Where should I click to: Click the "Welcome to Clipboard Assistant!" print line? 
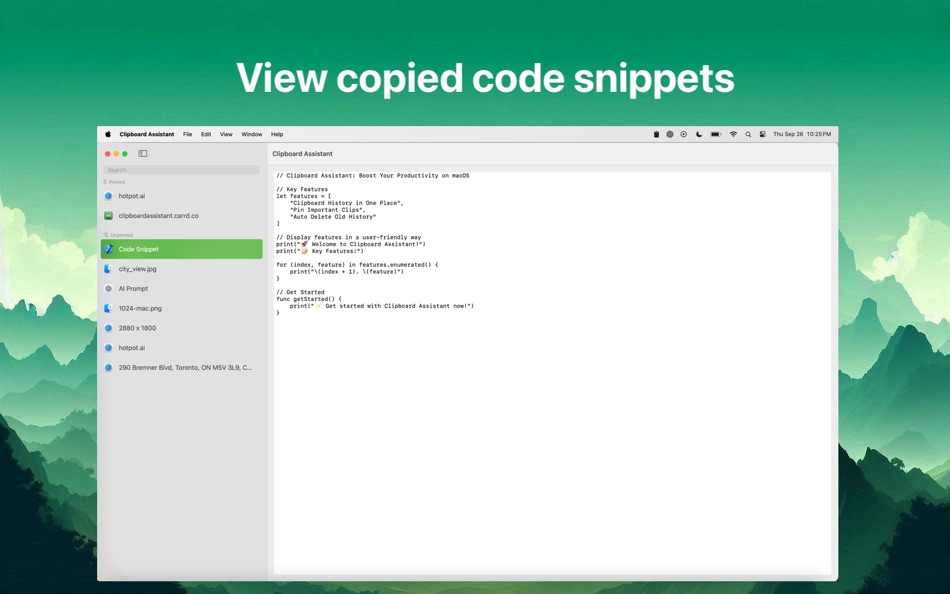pyautogui.click(x=351, y=244)
